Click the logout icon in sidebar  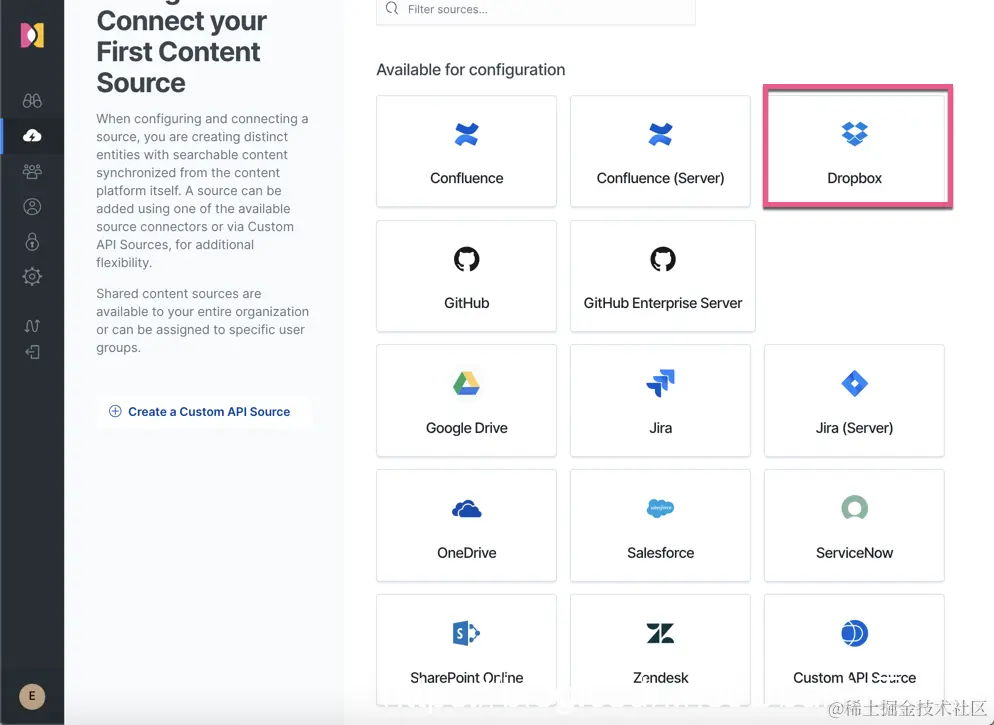coord(32,352)
